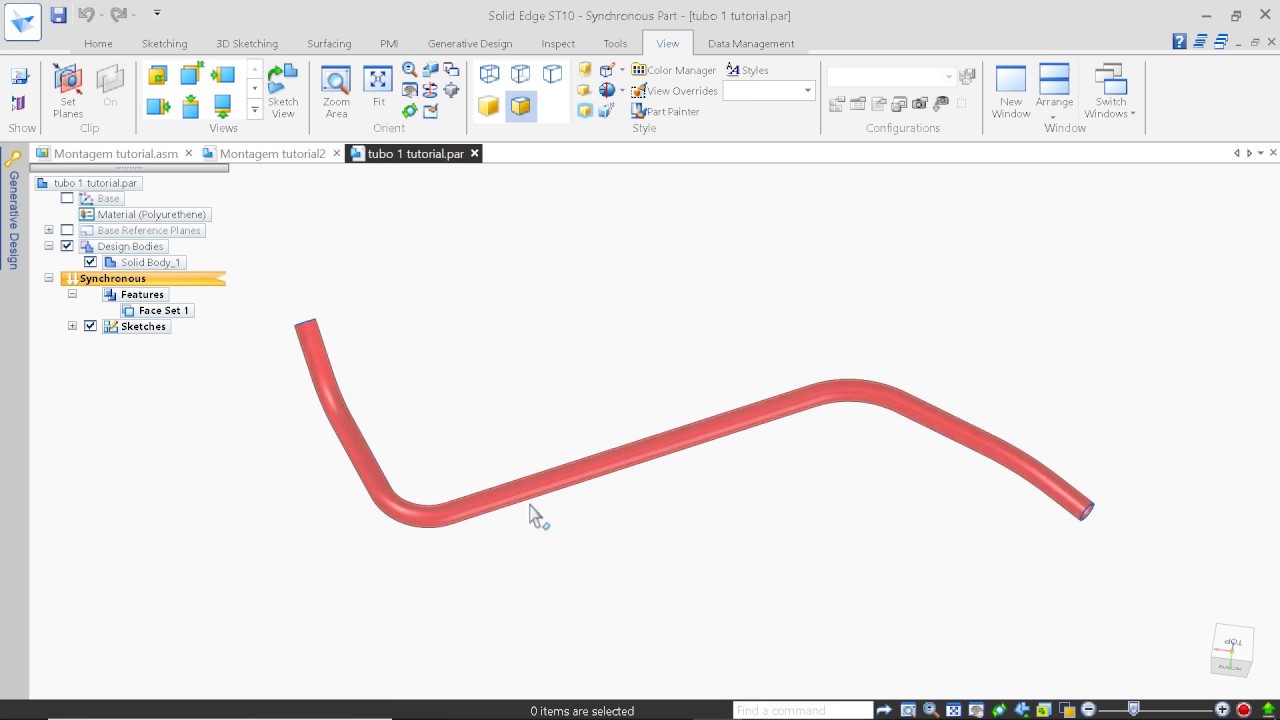Click the green upload arrow icon
Screen dimensions: 1280x720
1268,710
